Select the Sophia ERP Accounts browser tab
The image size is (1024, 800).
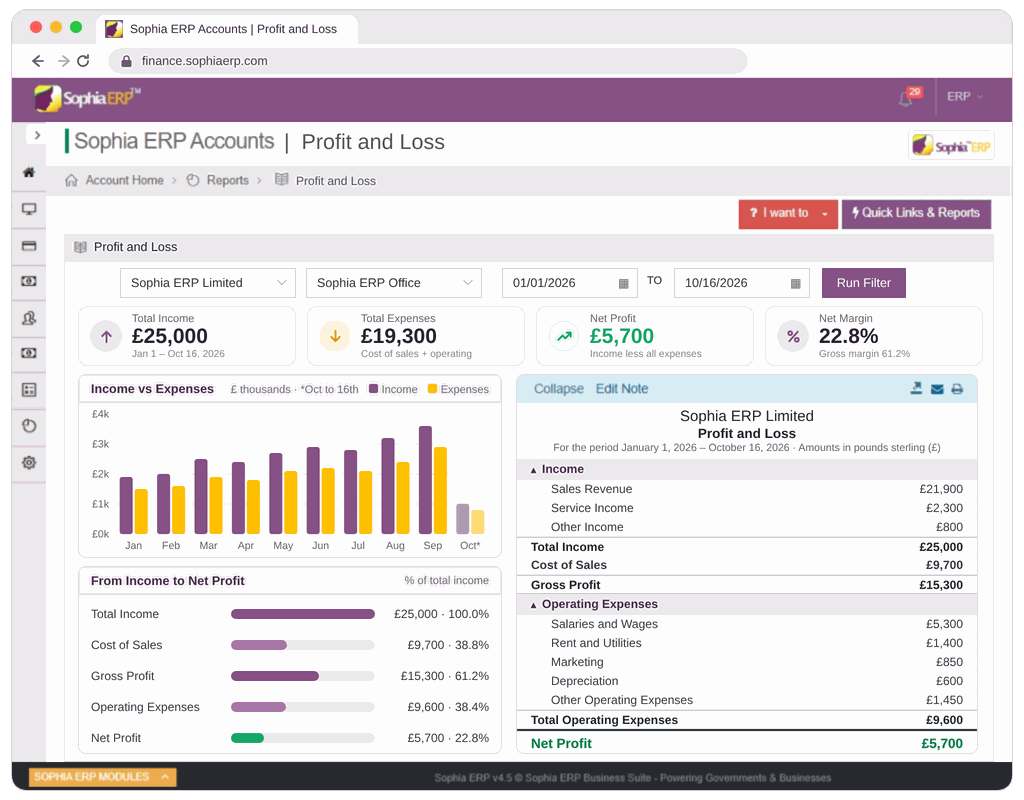click(x=227, y=29)
